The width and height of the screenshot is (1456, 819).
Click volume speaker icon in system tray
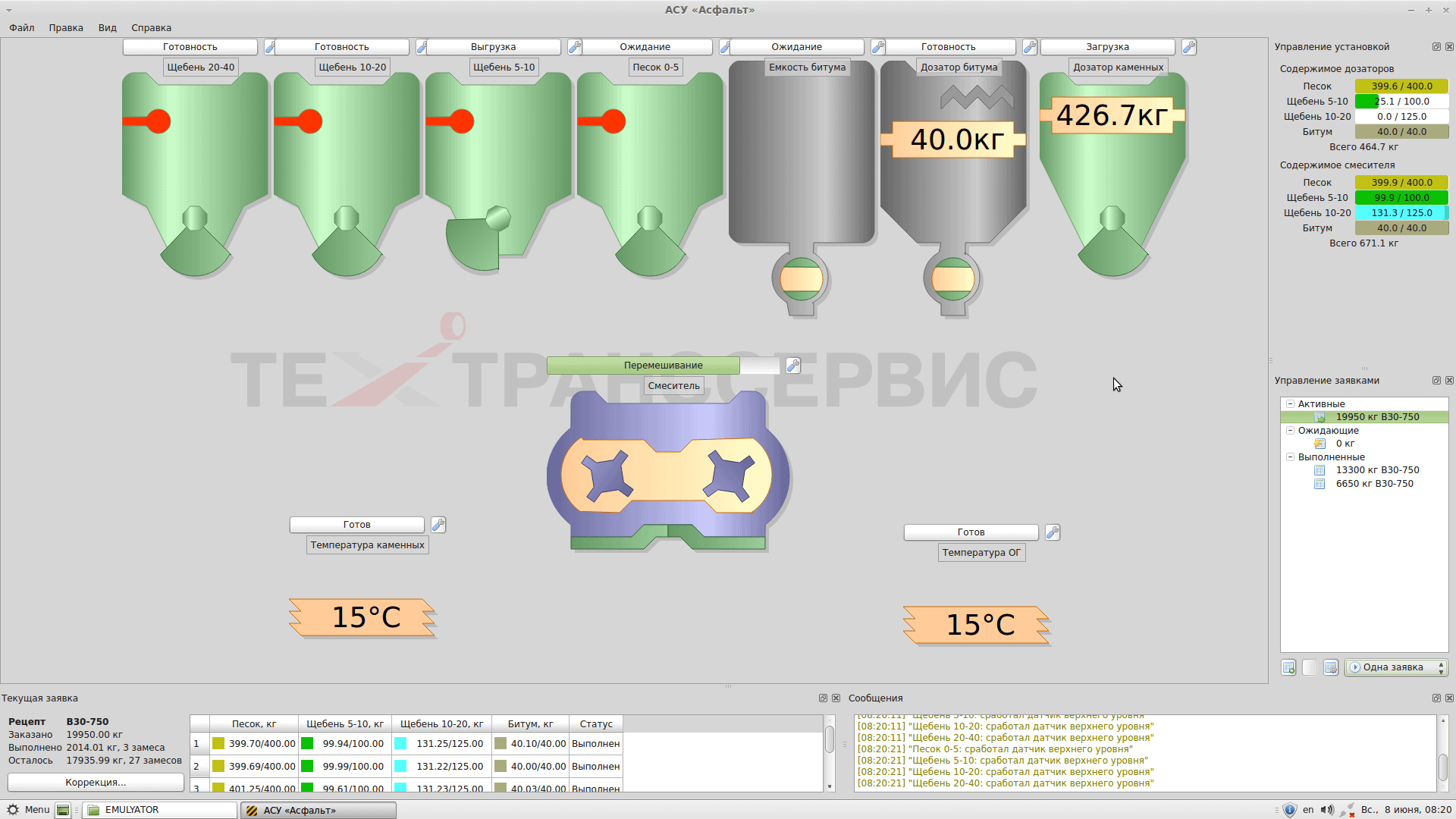[x=1326, y=810]
